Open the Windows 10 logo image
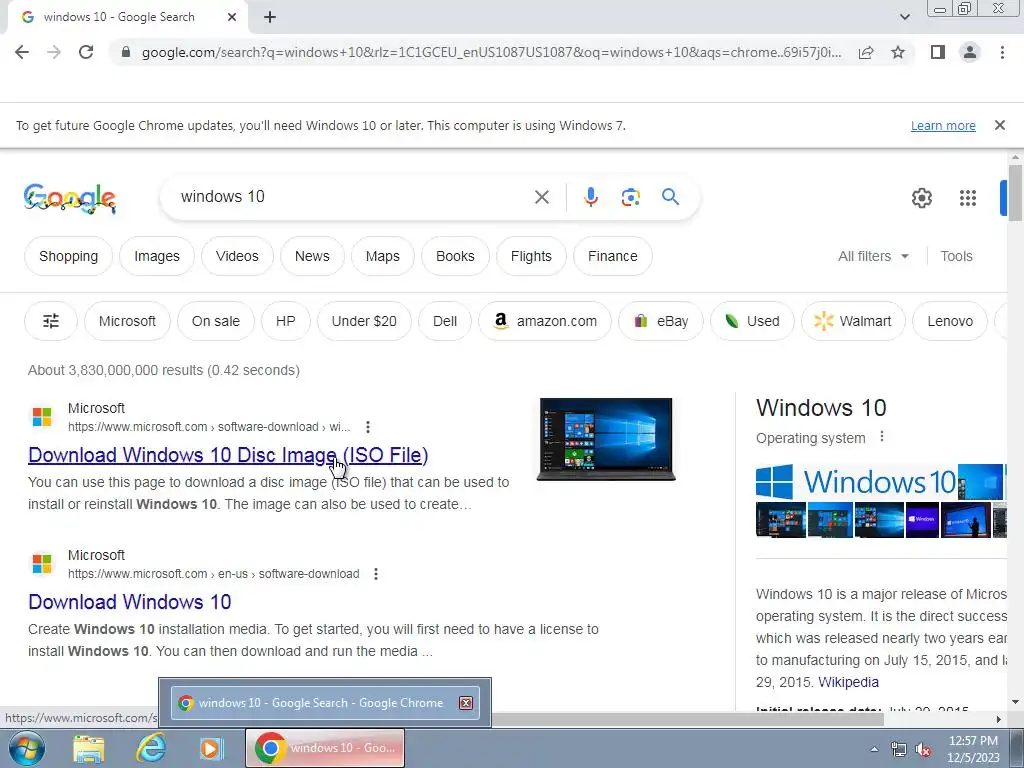This screenshot has width=1024, height=768. [856, 482]
